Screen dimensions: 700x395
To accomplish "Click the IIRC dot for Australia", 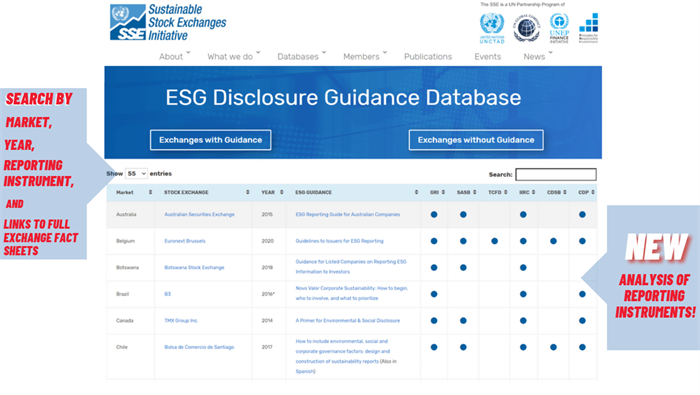I will [x=523, y=215].
